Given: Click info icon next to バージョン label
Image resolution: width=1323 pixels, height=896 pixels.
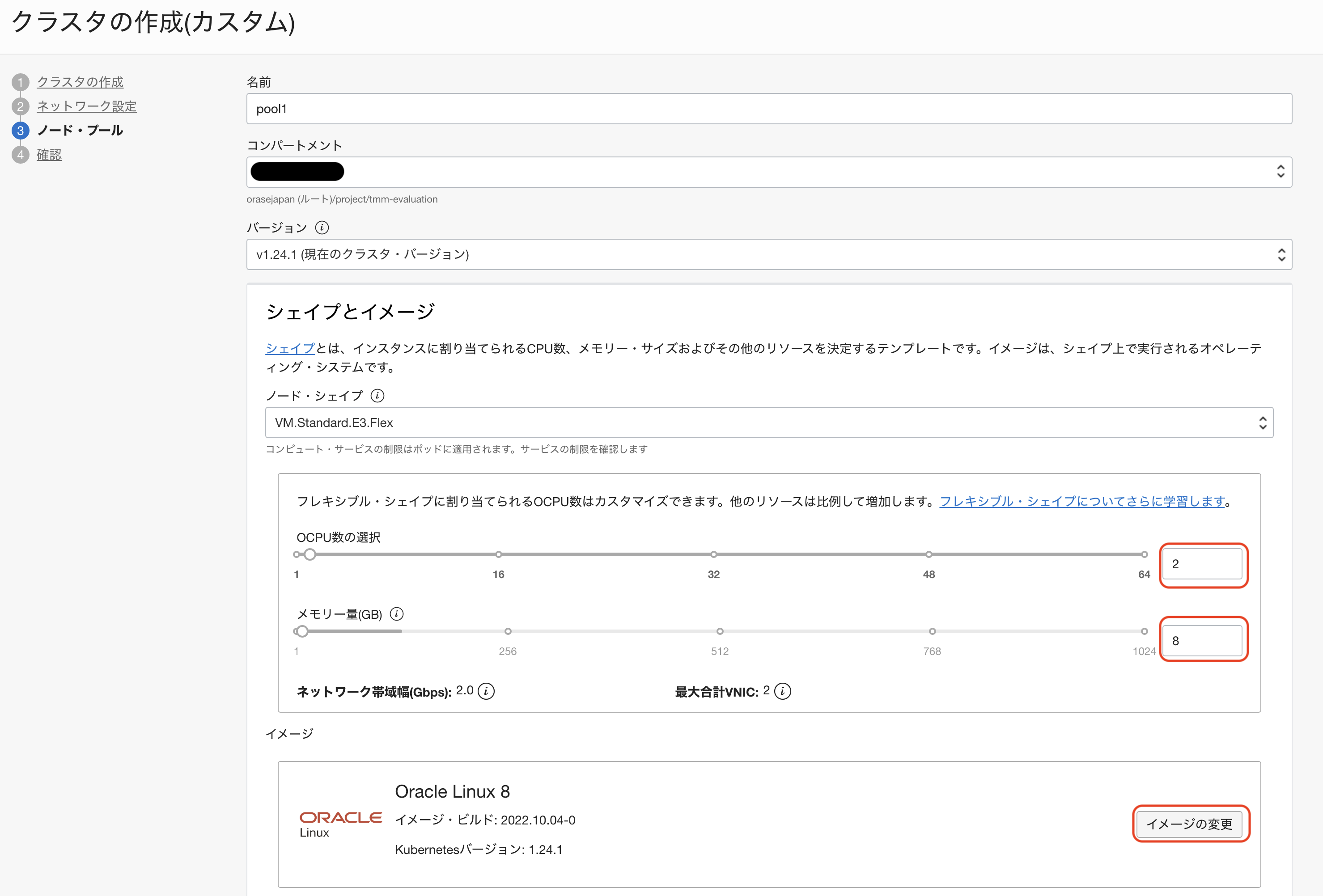Looking at the screenshot, I should click(x=322, y=228).
